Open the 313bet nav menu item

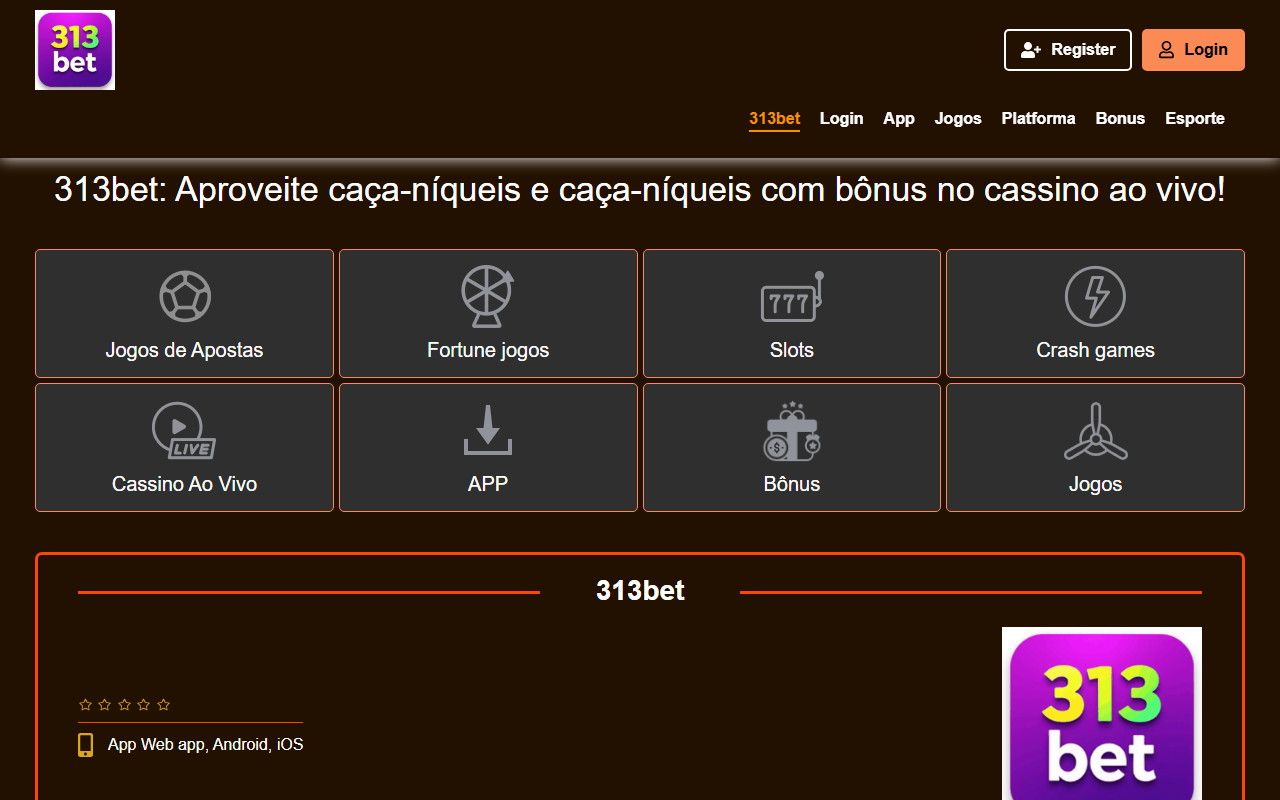tap(775, 119)
